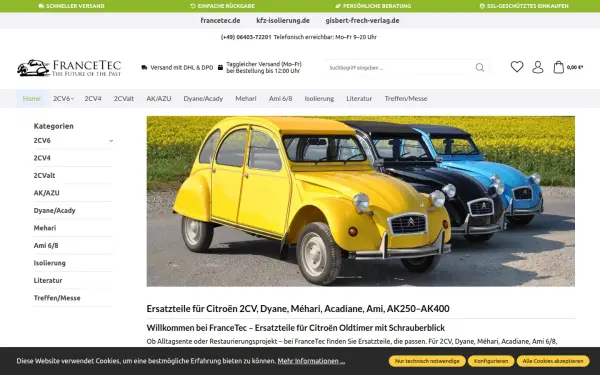This screenshot has height=375, width=600.
Task: Accept all cookies with Alle Cookies akzeptieren
Action: [553, 361]
